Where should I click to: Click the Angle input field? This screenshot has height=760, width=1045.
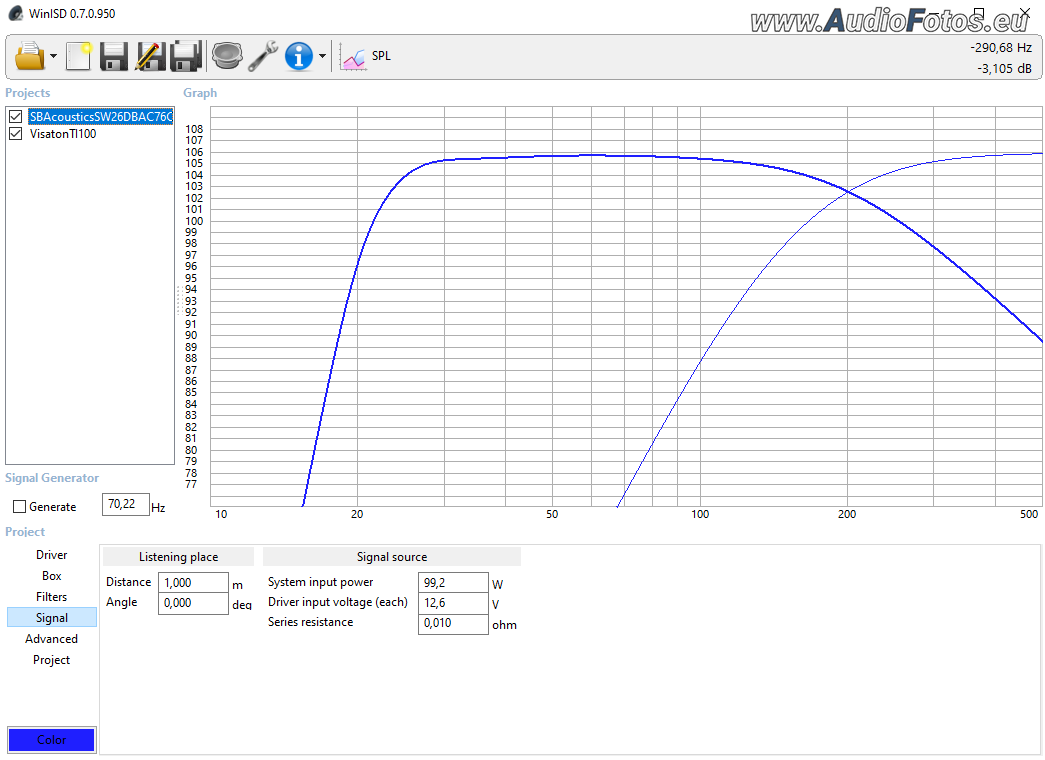click(x=193, y=603)
